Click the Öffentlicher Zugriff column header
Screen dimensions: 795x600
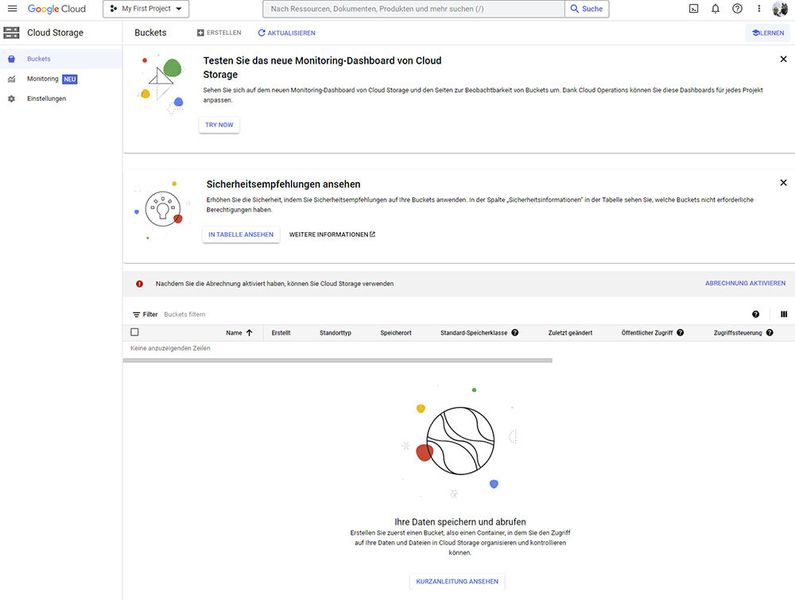(647, 333)
